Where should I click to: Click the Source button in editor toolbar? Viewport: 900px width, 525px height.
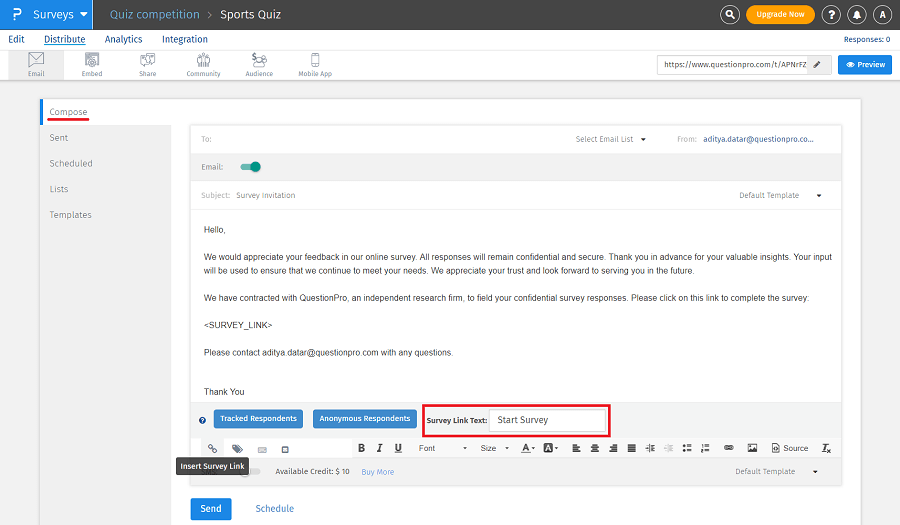(790, 448)
